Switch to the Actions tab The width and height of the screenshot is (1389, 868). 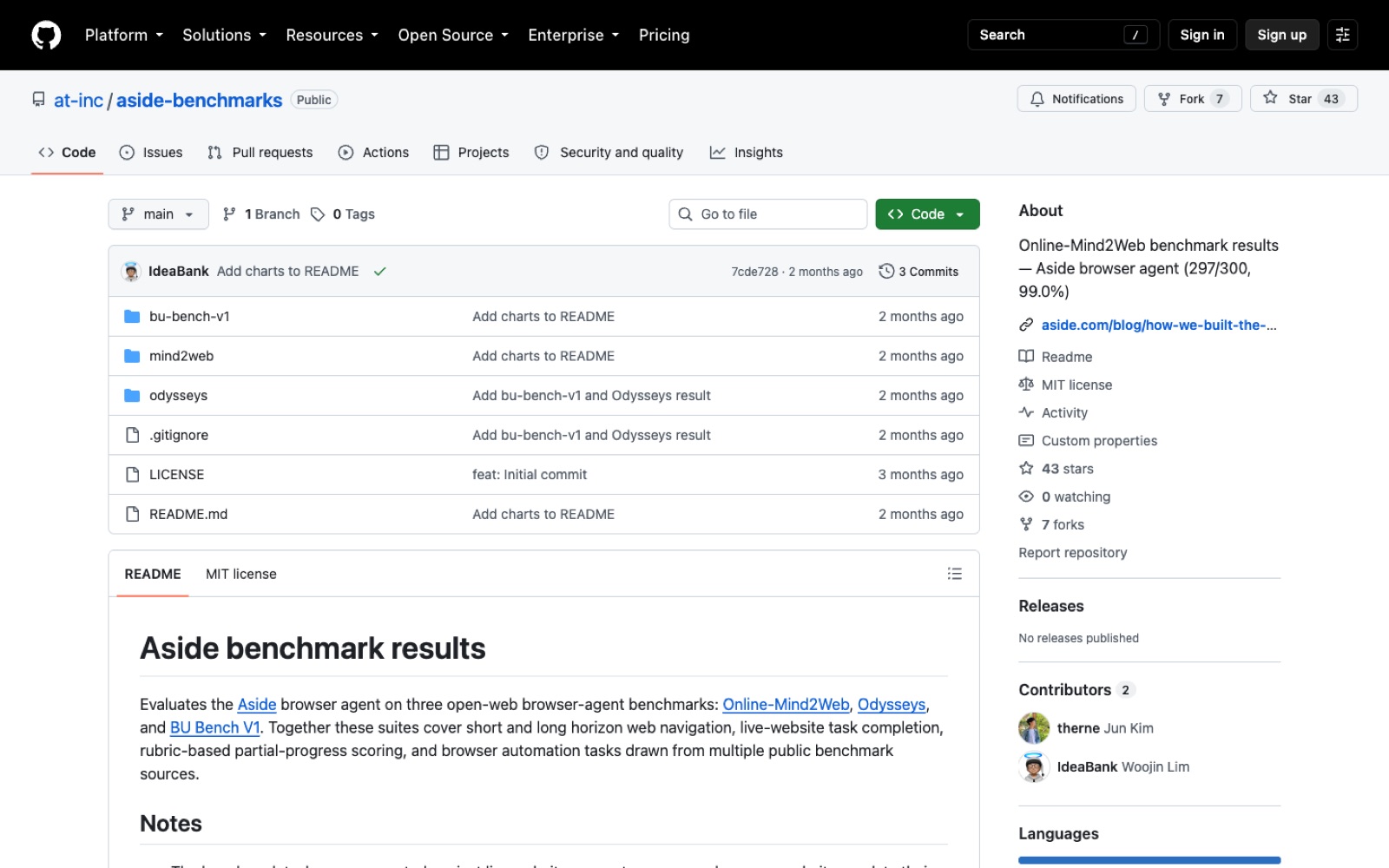[374, 153]
